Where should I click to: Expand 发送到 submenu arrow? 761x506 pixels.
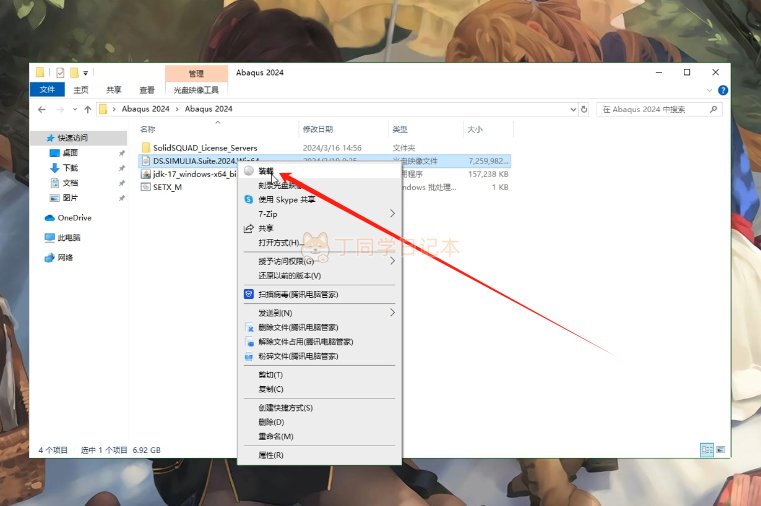coord(393,313)
